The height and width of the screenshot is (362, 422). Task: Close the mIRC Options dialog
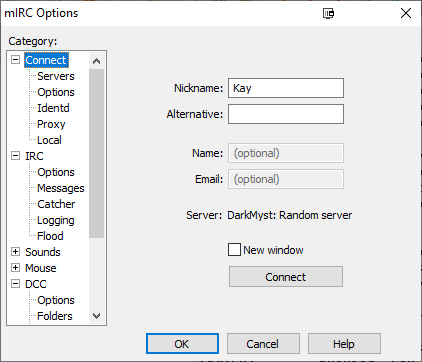pyautogui.click(x=406, y=13)
